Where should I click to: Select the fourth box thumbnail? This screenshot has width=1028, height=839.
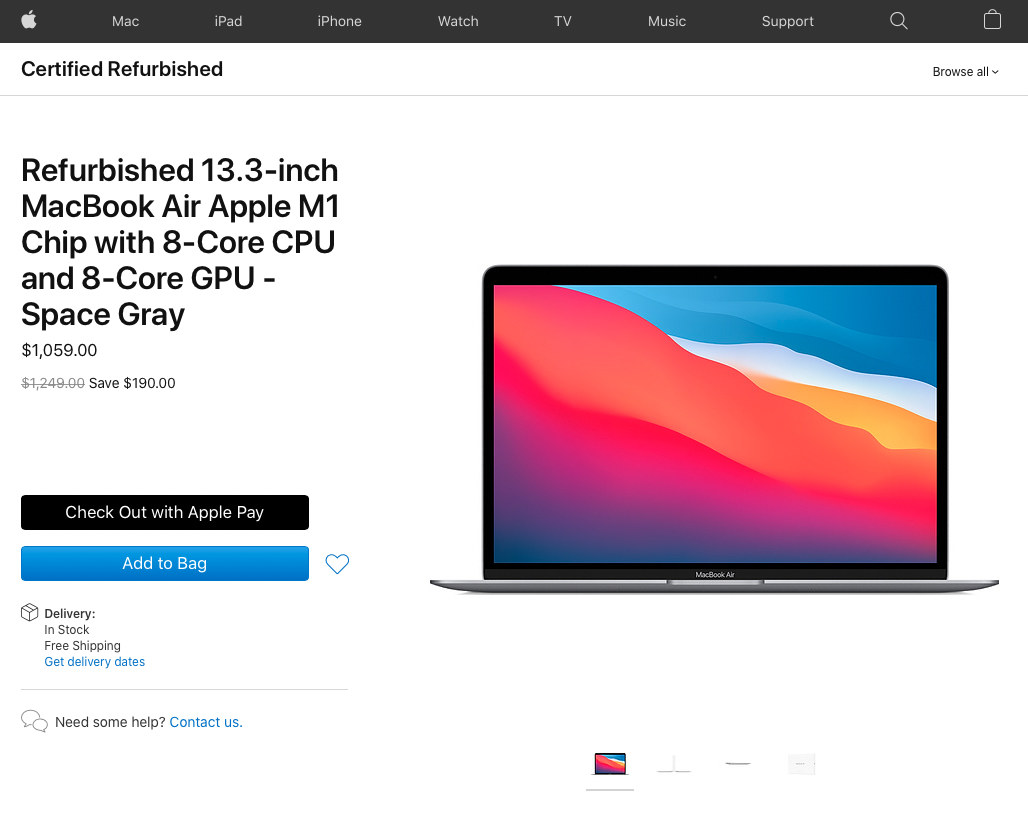(x=801, y=764)
